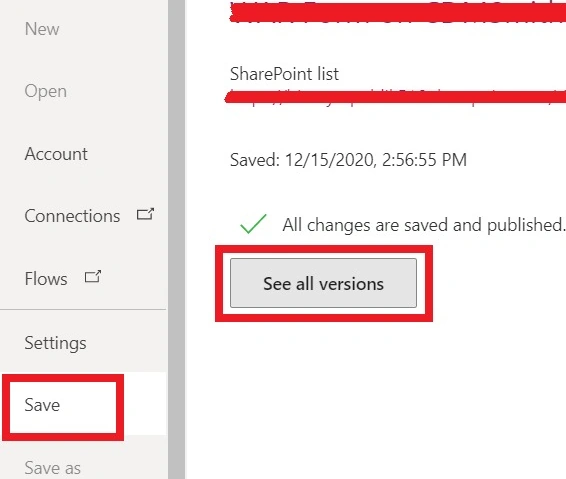Open the external link icon beside Connections
The height and width of the screenshot is (479, 566).
(x=145, y=214)
